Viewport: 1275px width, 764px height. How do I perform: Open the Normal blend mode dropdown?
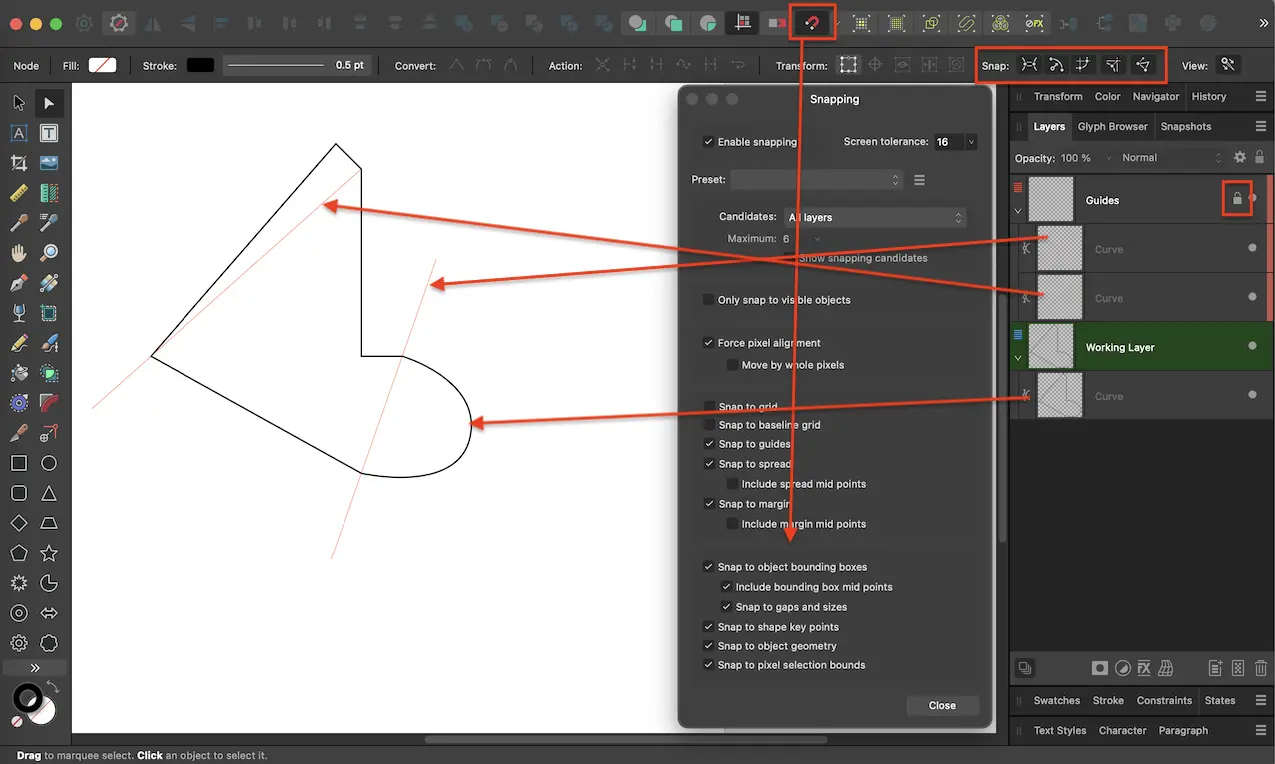click(x=1170, y=158)
